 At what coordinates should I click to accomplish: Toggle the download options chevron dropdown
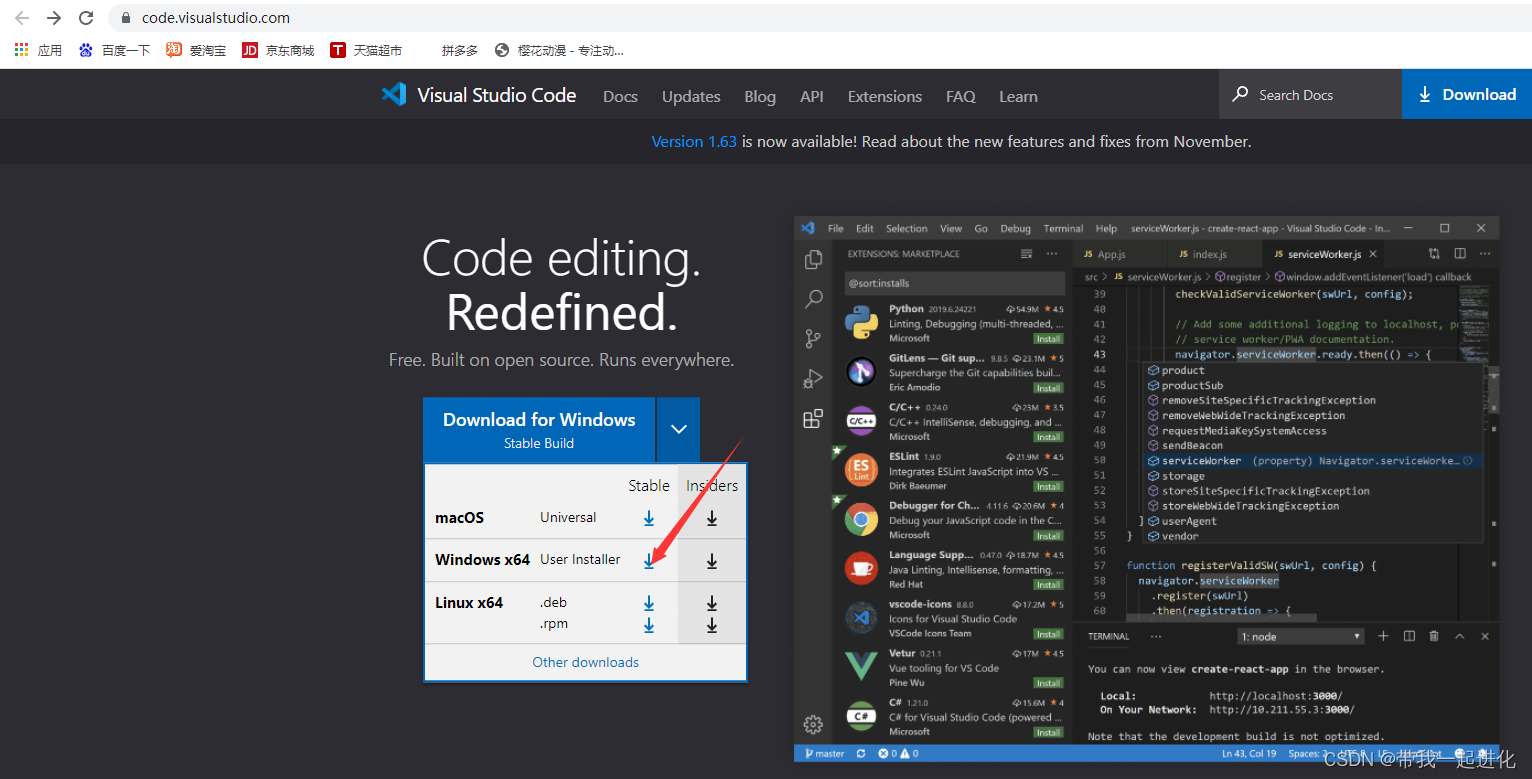[679, 430]
